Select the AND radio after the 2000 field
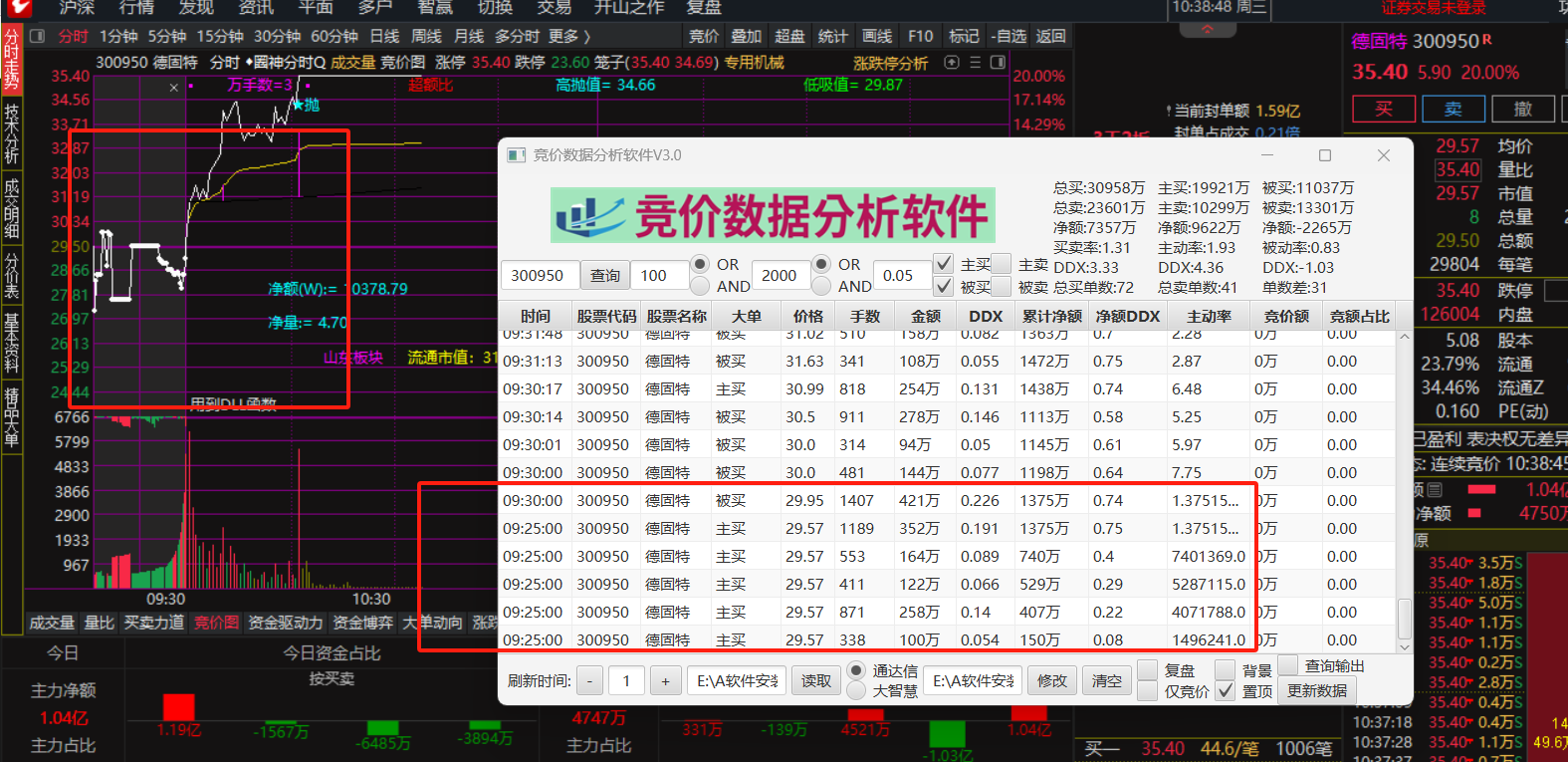 (821, 287)
